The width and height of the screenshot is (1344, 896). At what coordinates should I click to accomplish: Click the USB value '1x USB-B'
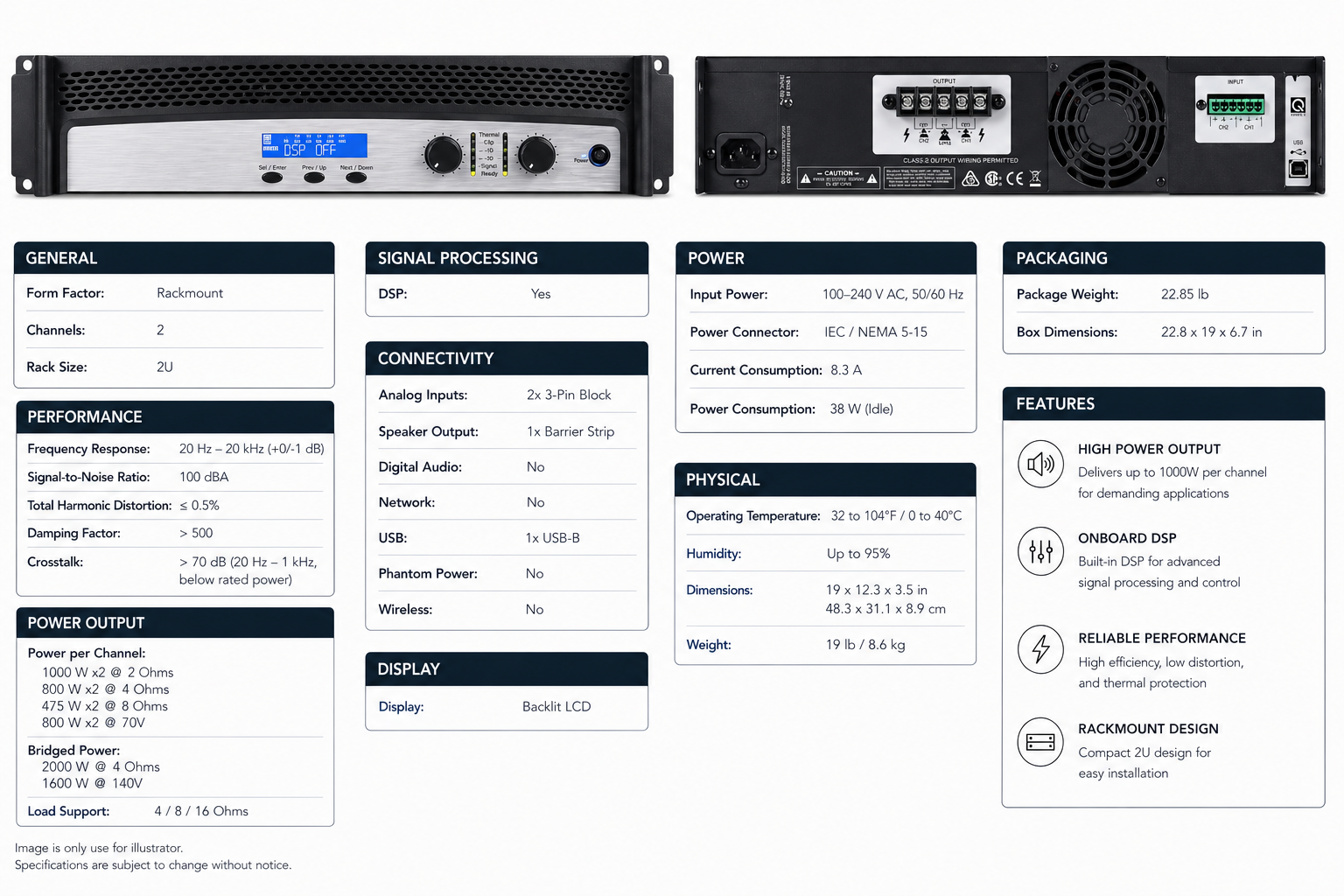(x=553, y=538)
